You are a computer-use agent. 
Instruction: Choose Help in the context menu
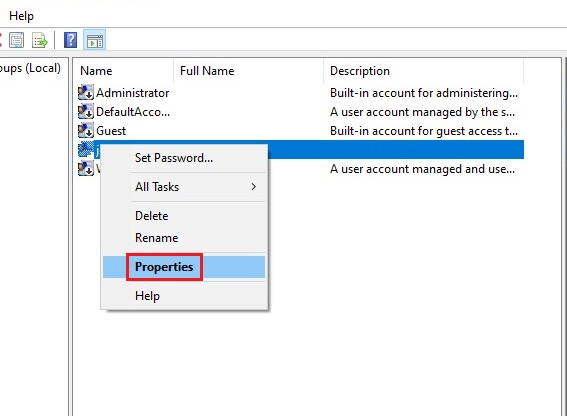click(x=147, y=296)
